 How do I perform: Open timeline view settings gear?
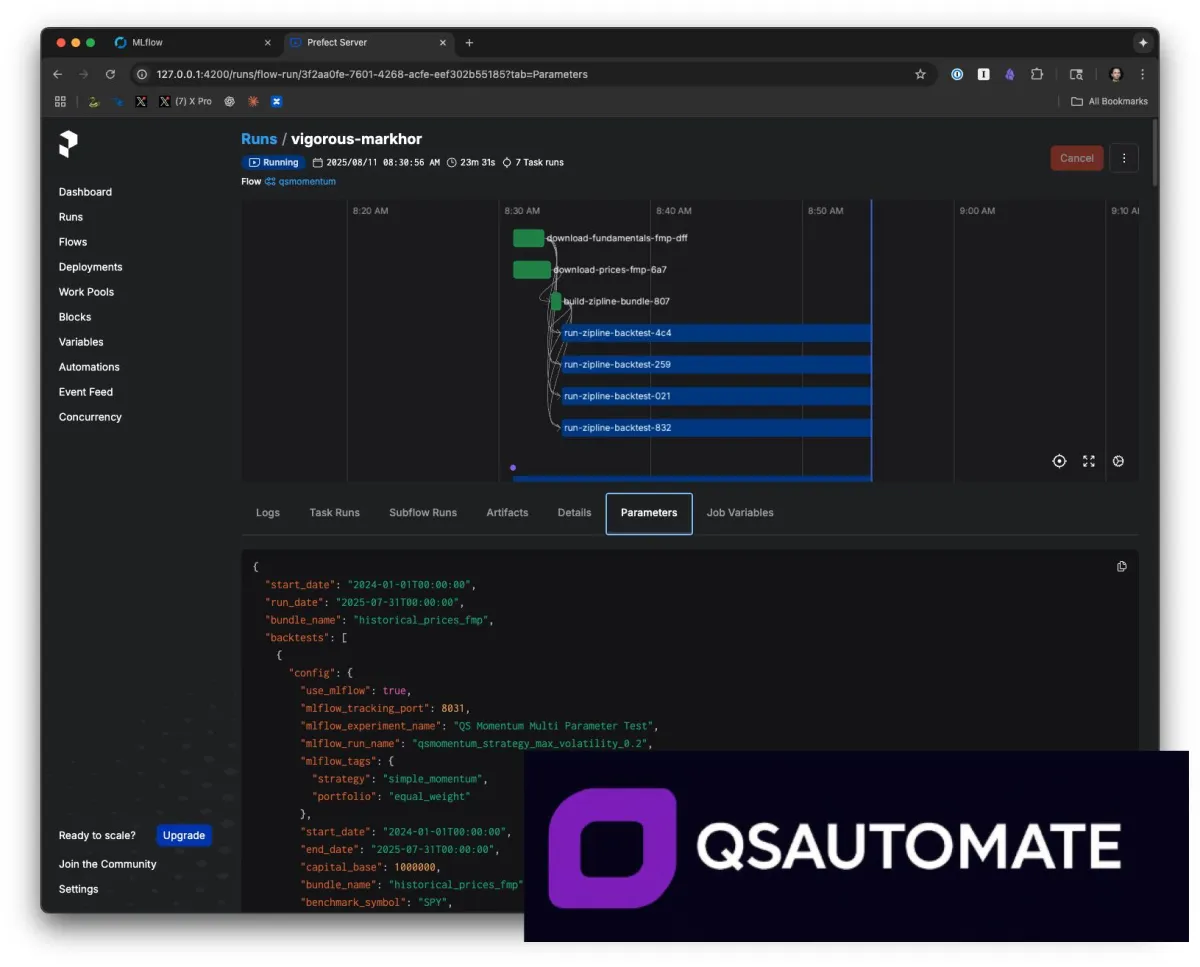(x=1118, y=461)
